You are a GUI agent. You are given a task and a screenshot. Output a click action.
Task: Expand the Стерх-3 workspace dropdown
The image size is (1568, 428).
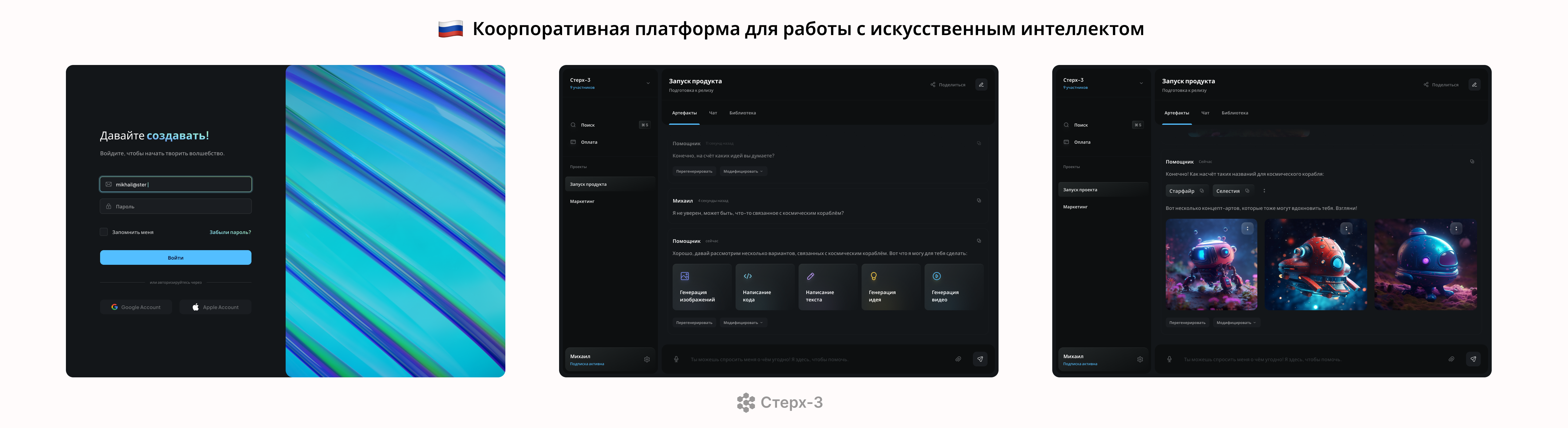[x=647, y=83]
